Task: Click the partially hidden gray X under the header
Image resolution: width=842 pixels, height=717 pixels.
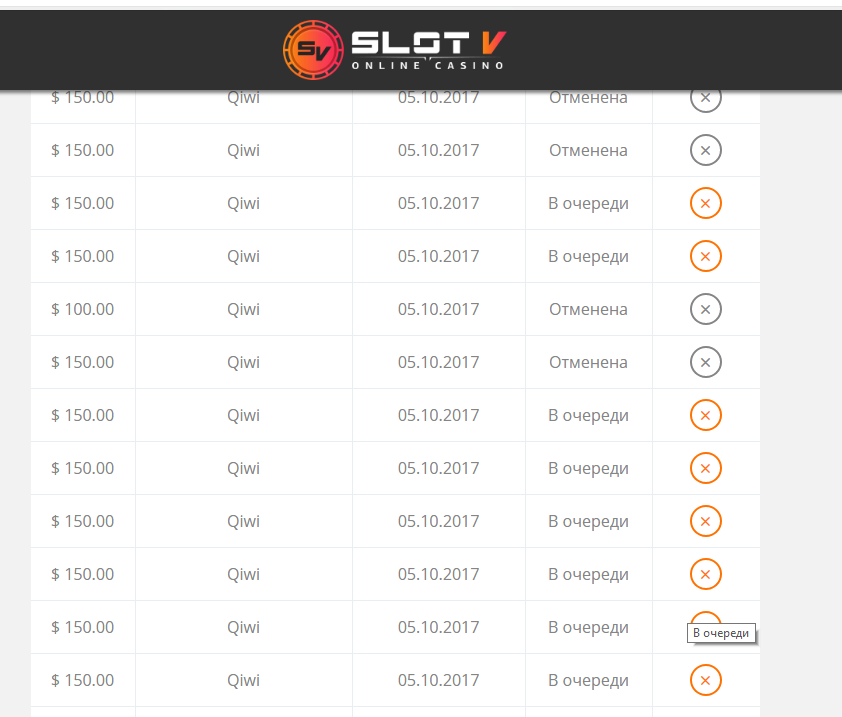Action: click(705, 99)
